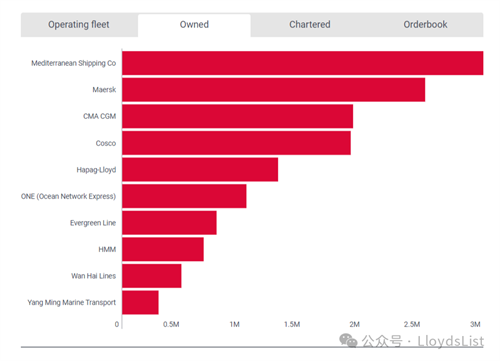Click the 1.5M axis tick label
The width and height of the screenshot is (500, 361).
[292, 324]
